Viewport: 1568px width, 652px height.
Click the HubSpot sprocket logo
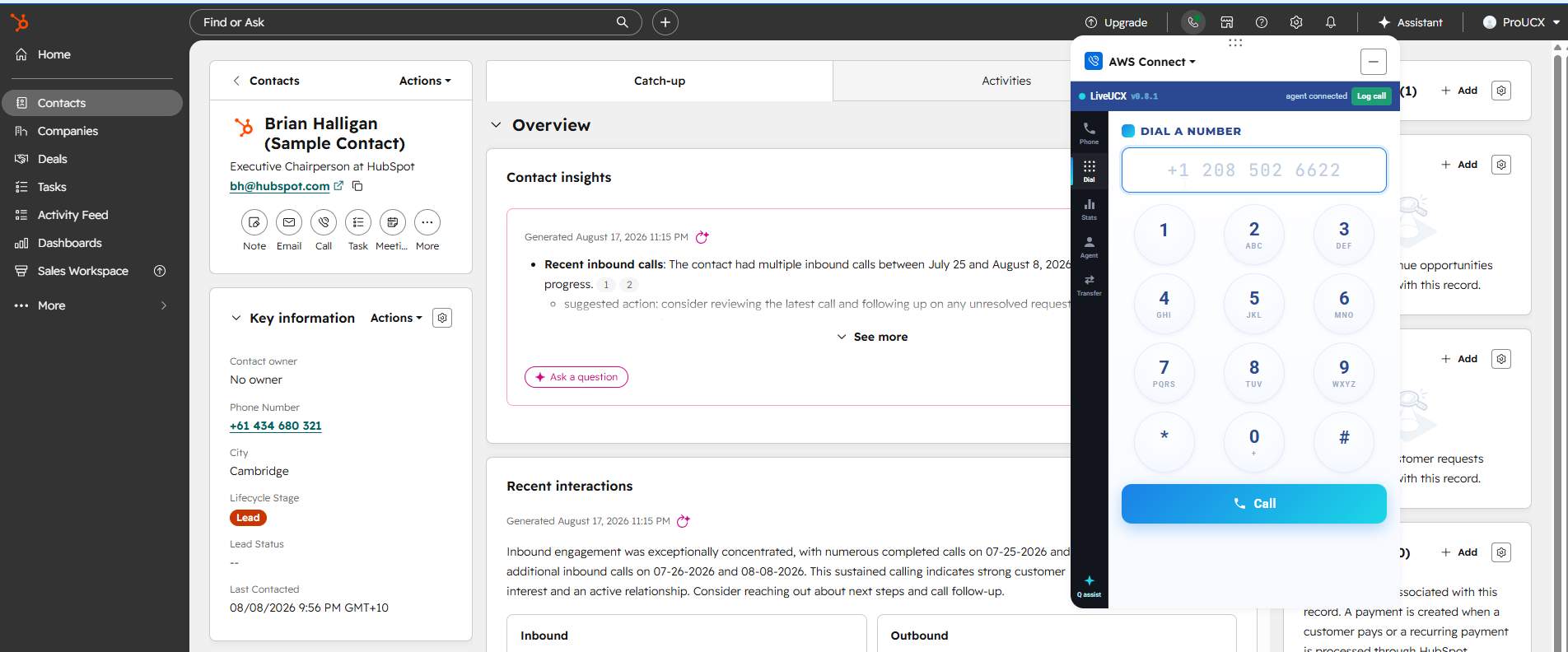(x=20, y=22)
